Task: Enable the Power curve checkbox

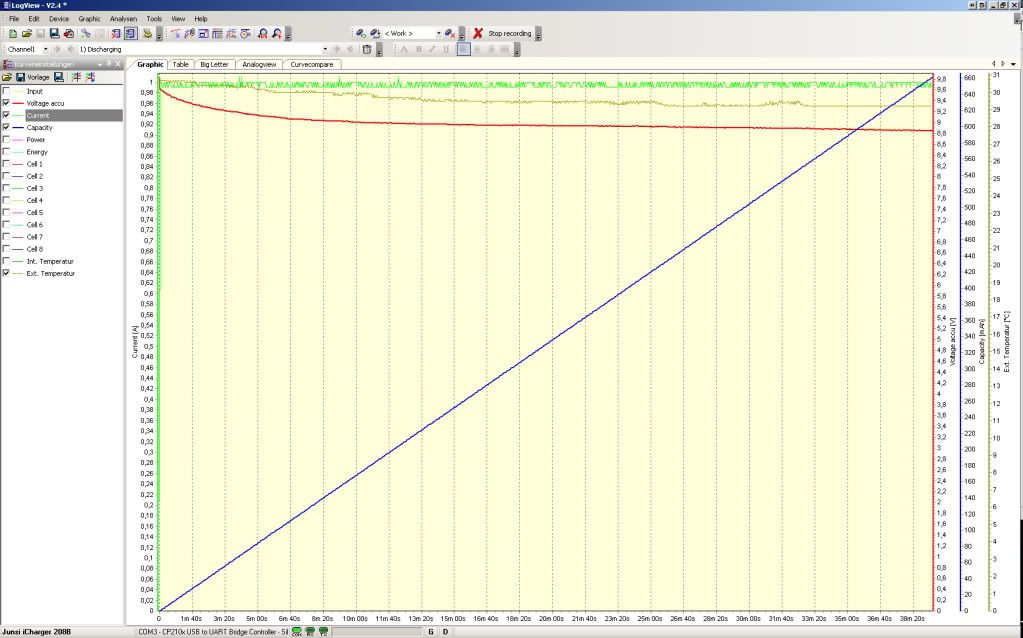Action: point(7,140)
